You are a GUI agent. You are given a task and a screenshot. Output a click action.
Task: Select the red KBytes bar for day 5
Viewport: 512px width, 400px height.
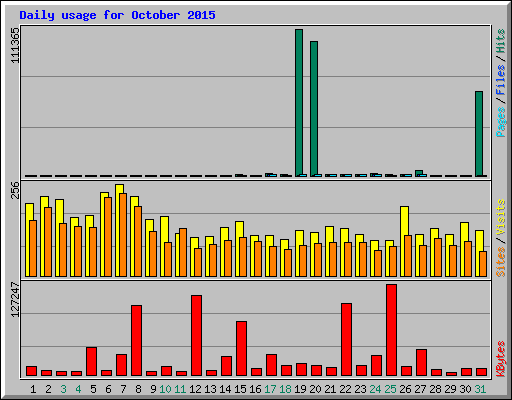click(91, 361)
